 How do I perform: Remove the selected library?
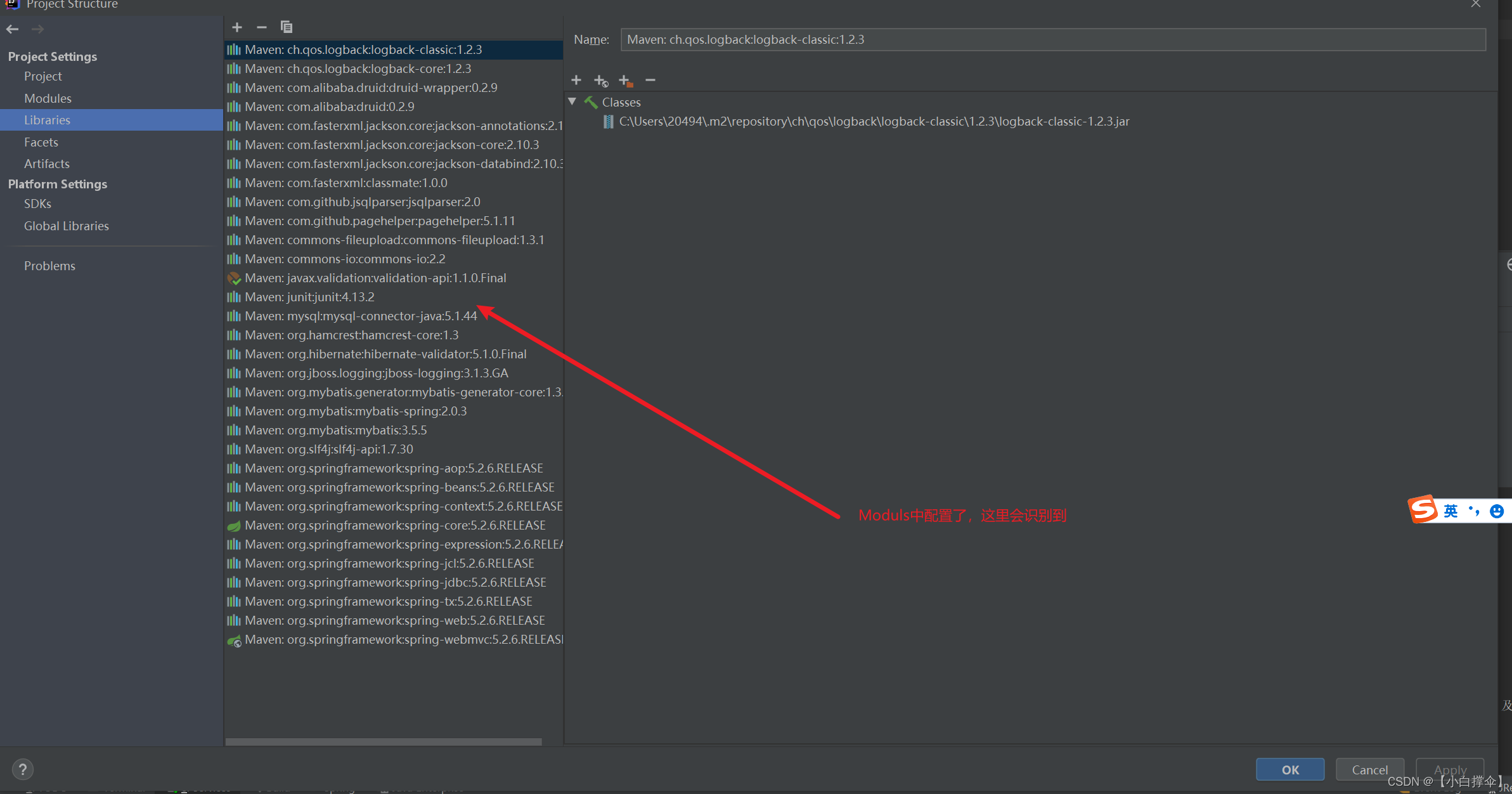[261, 27]
